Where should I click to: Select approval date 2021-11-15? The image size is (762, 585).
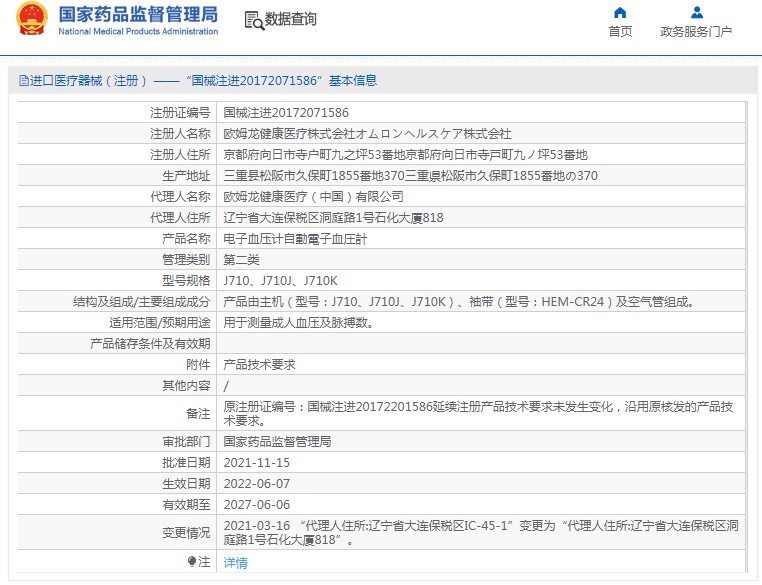coord(257,462)
